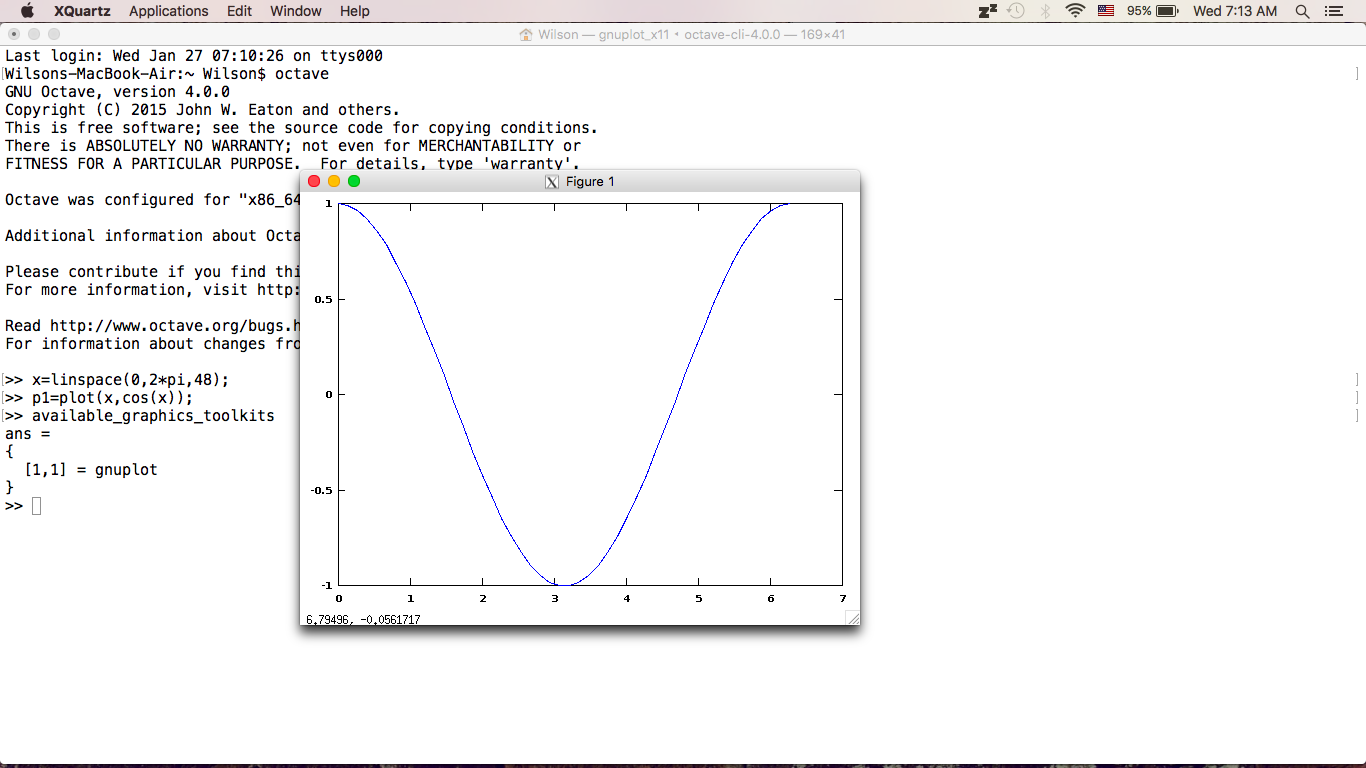The image size is (1366, 768).
Task: Click the y-axis label 0.5 on plot
Action: tap(323, 299)
